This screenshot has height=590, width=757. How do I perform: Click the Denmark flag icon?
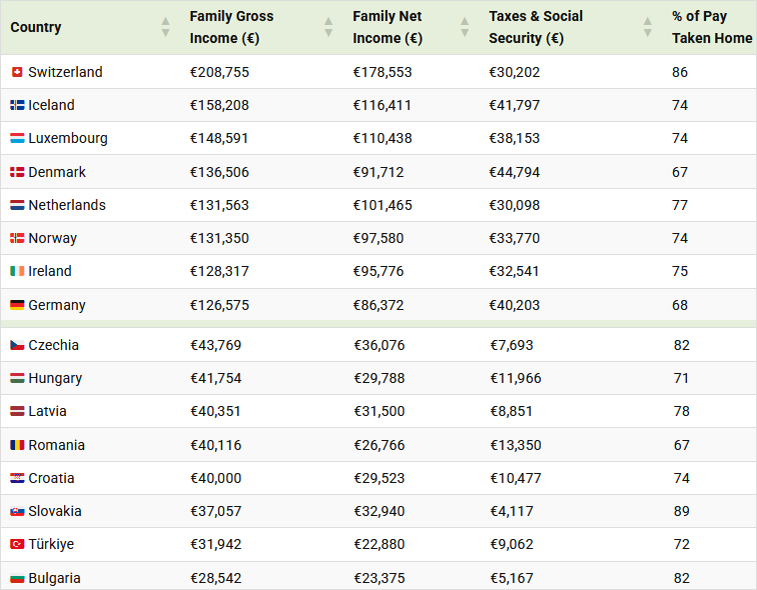pyautogui.click(x=17, y=172)
